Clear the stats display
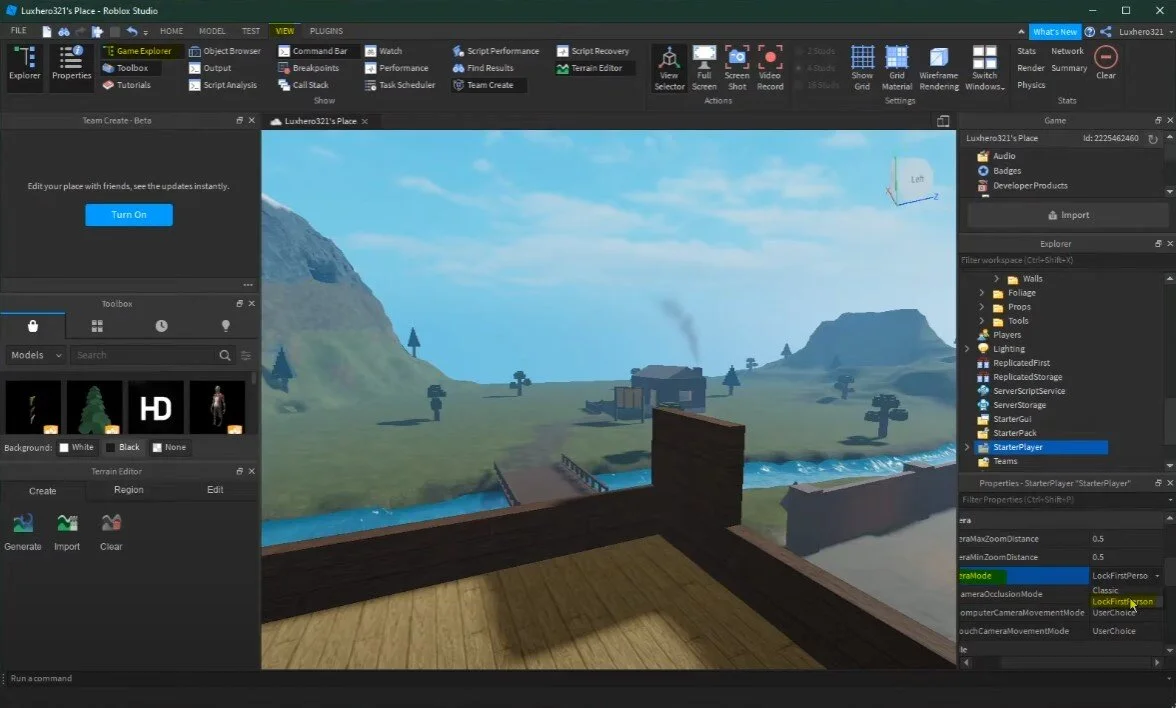Screen dimensions: 1176x708 (x=1106, y=63)
